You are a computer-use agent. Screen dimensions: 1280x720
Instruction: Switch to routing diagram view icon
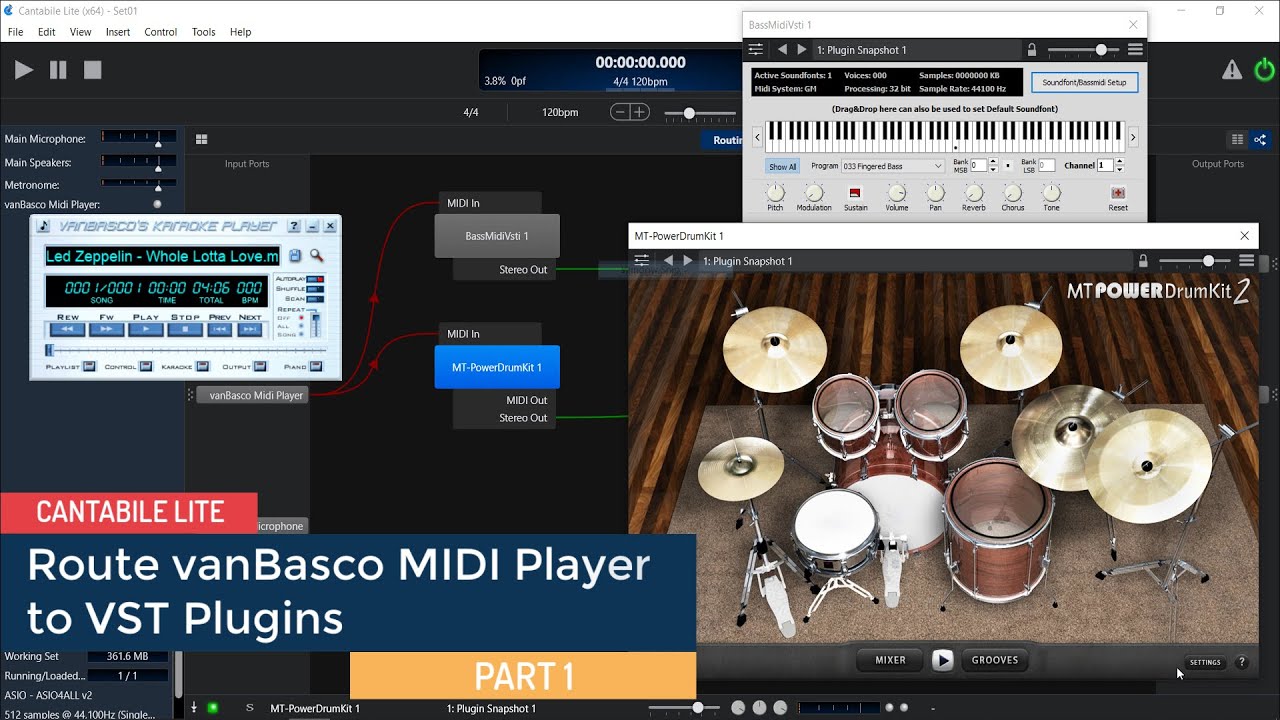[x=1260, y=140]
